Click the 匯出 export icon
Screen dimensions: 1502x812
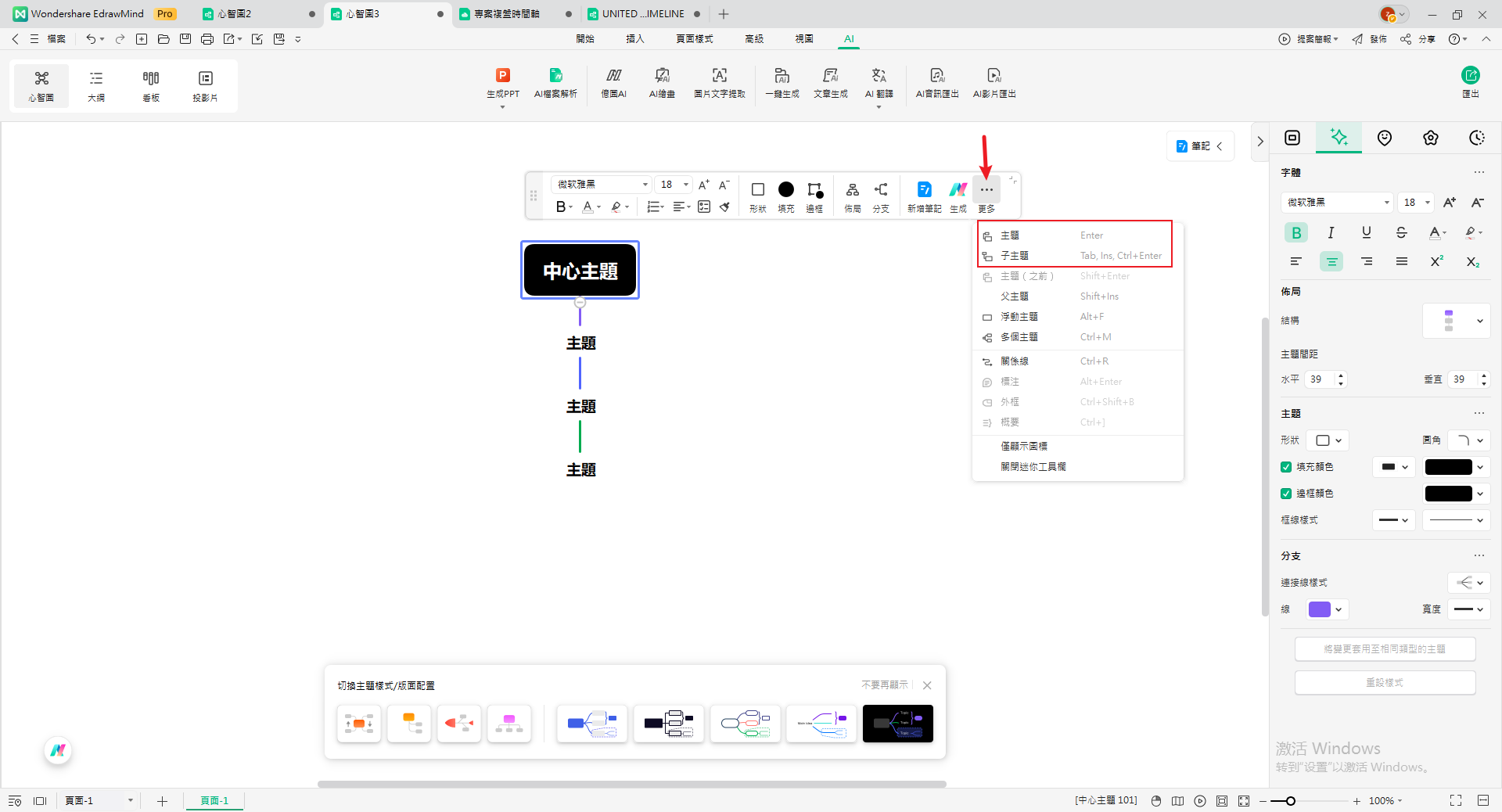tap(1470, 76)
